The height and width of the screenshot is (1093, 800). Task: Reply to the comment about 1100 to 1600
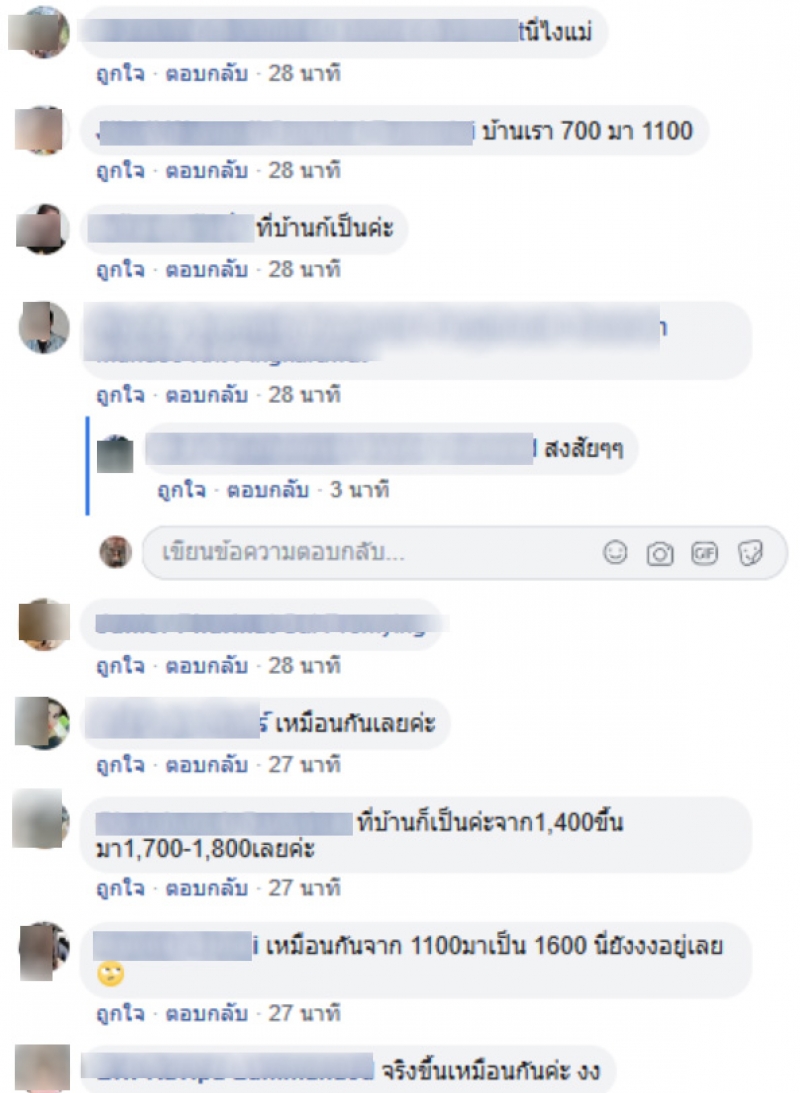point(206,1013)
